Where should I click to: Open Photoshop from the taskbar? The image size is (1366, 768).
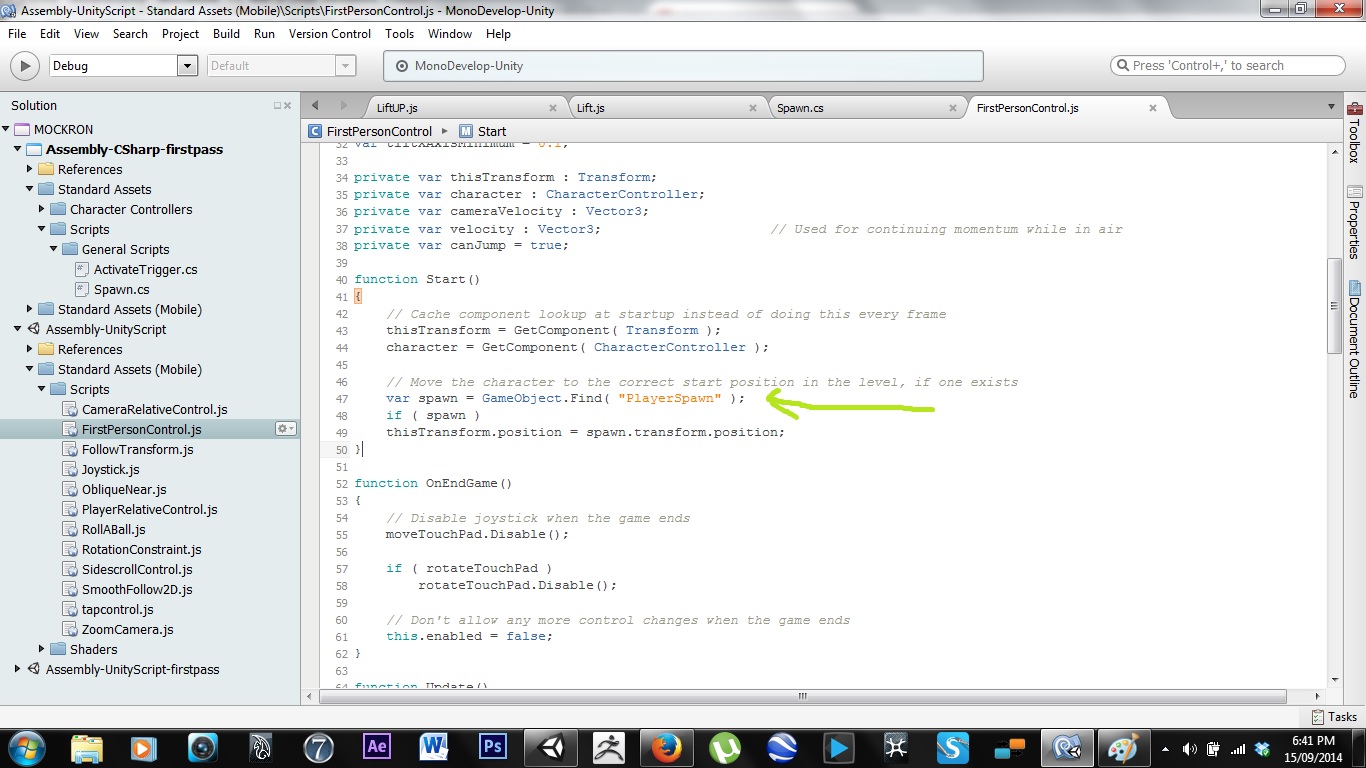pyautogui.click(x=492, y=747)
